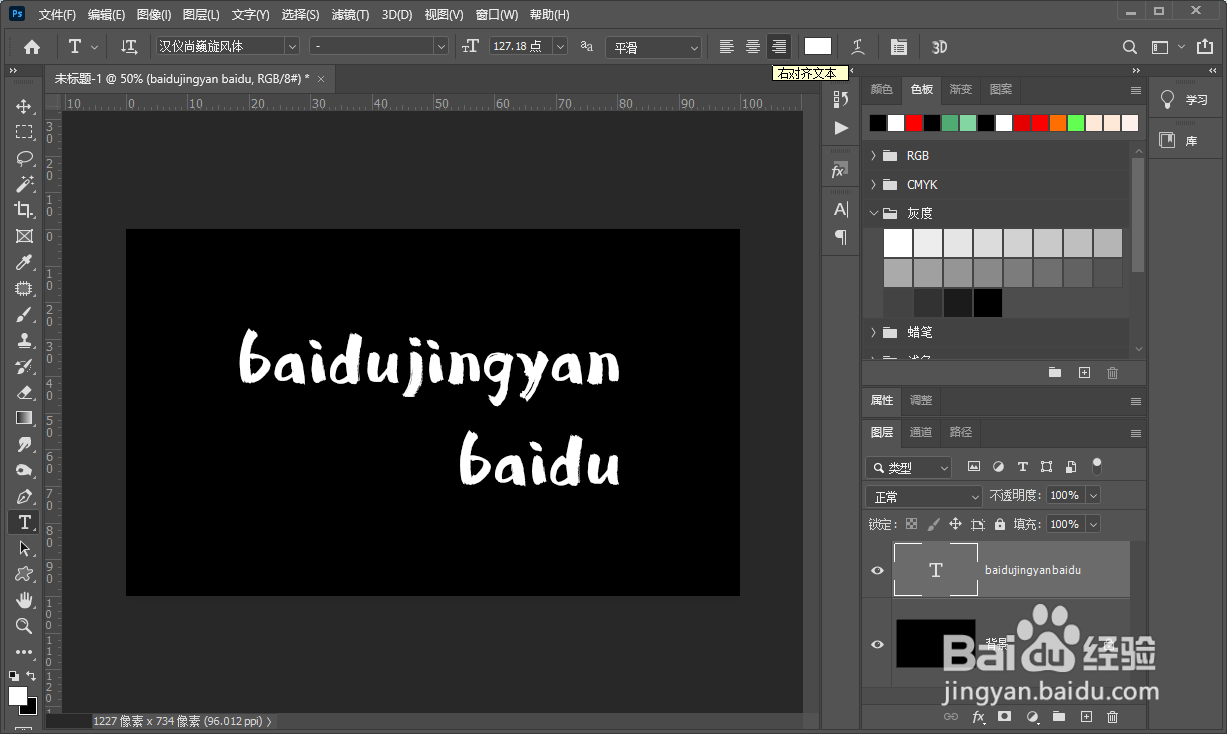Viewport: 1227px width, 734px height.
Task: Filter layers by type layers
Action: [1022, 467]
